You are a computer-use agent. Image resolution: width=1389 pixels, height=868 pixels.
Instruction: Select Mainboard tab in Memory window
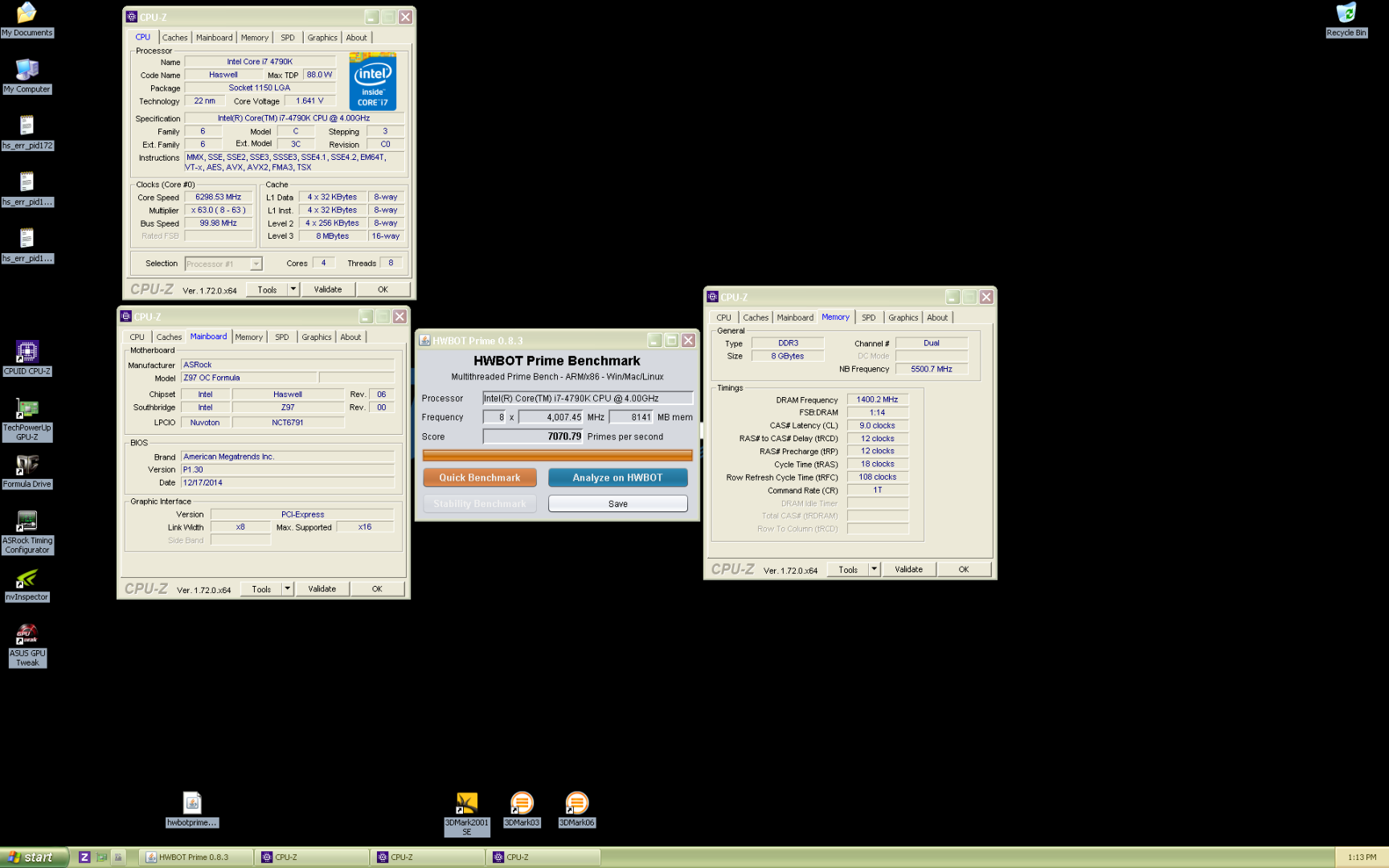[795, 317]
